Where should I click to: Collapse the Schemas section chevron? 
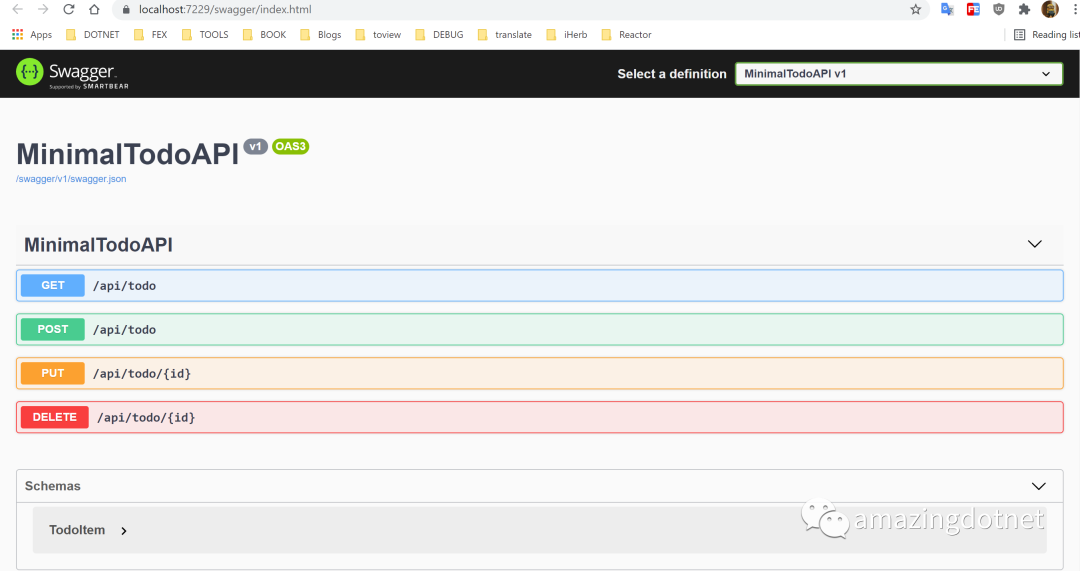click(1039, 486)
